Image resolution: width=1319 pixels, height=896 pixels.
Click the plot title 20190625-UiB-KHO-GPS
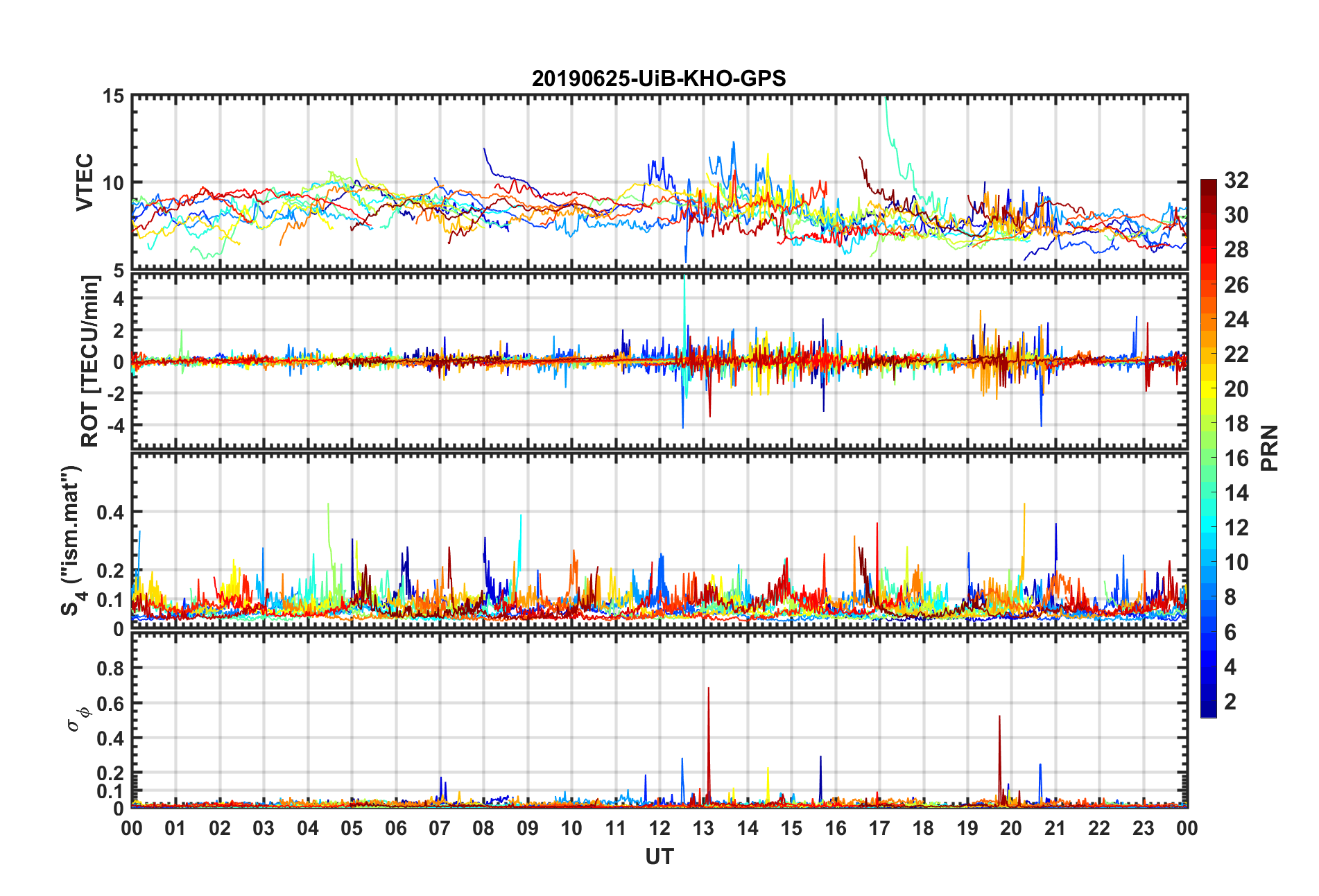659,78
